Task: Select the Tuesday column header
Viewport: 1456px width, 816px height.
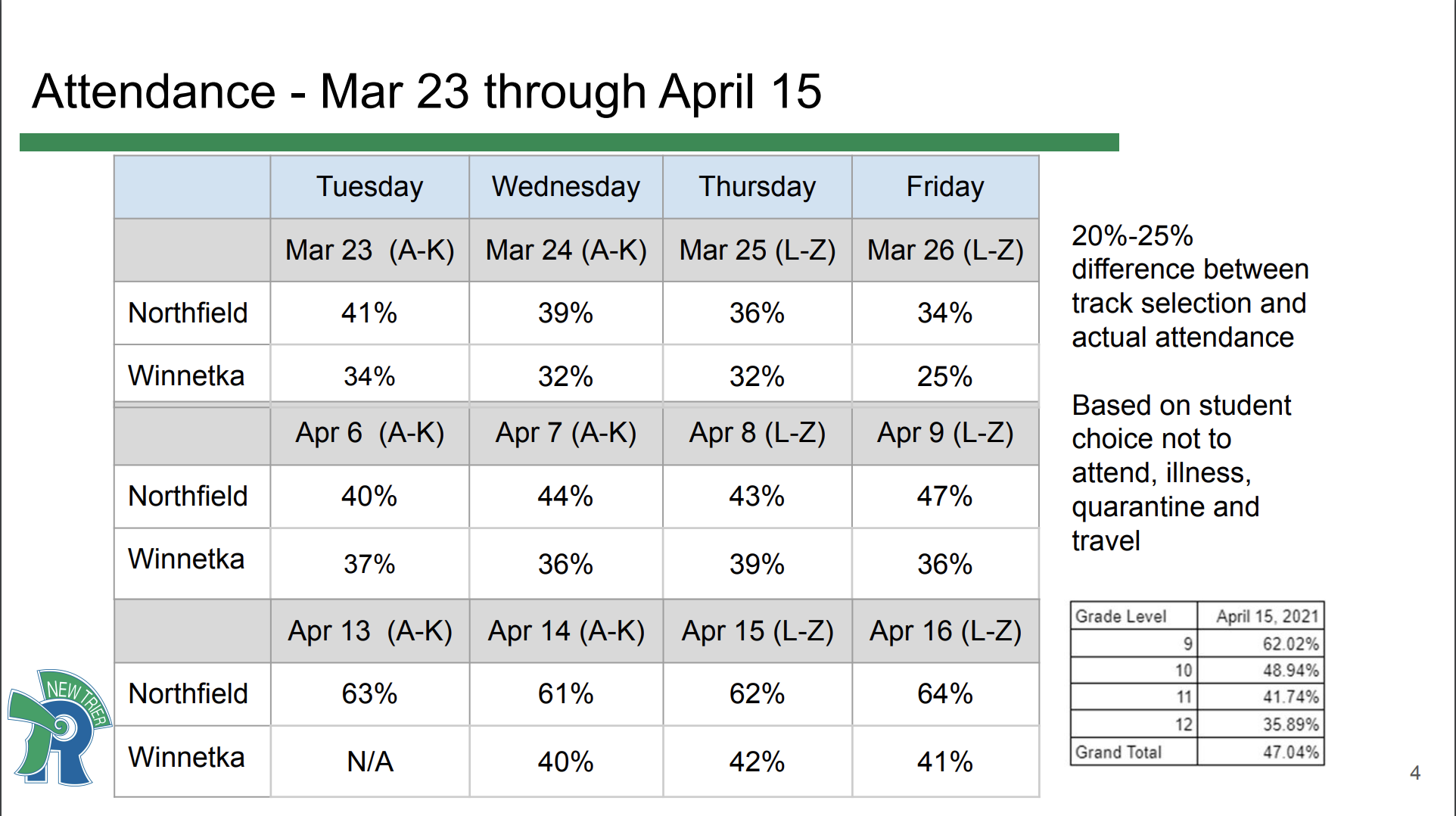Action: [x=369, y=187]
